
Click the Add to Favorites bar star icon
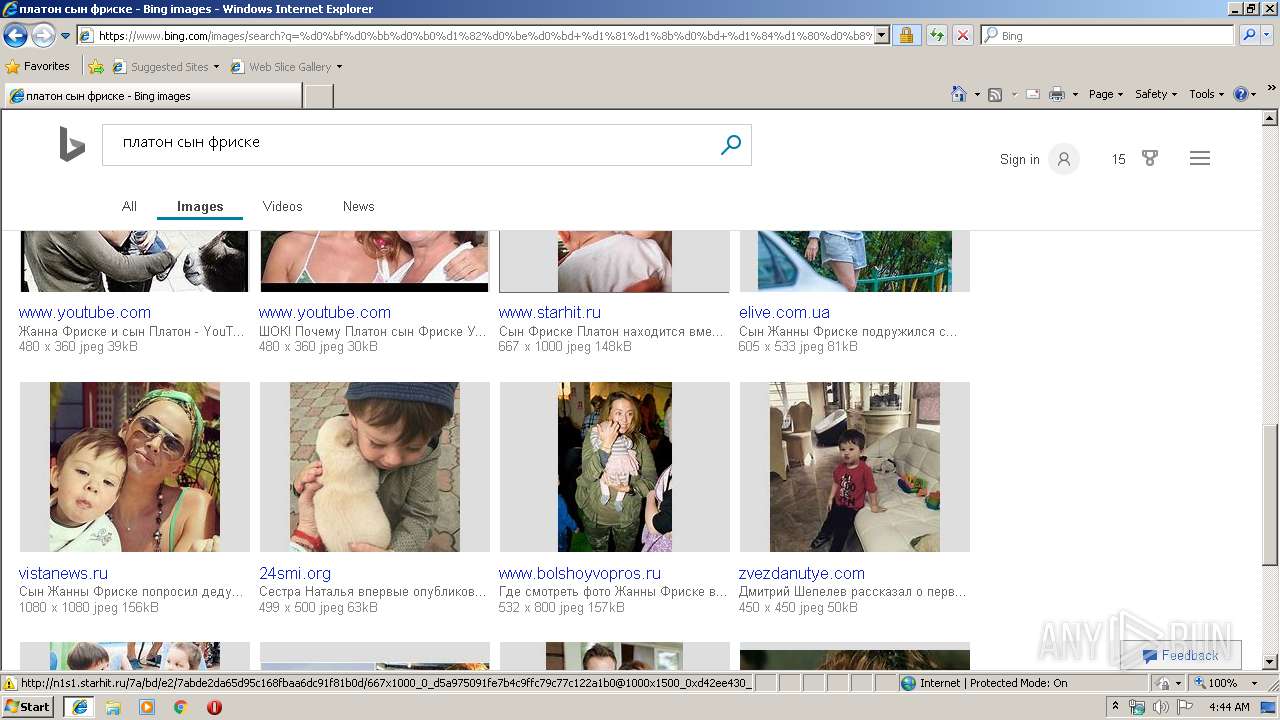click(96, 67)
